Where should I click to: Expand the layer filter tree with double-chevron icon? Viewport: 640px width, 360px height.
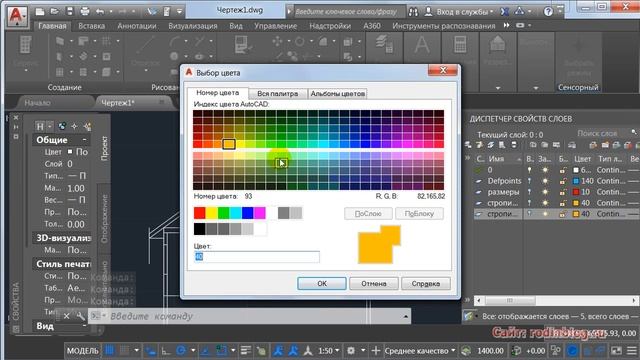pyautogui.click(x=468, y=158)
